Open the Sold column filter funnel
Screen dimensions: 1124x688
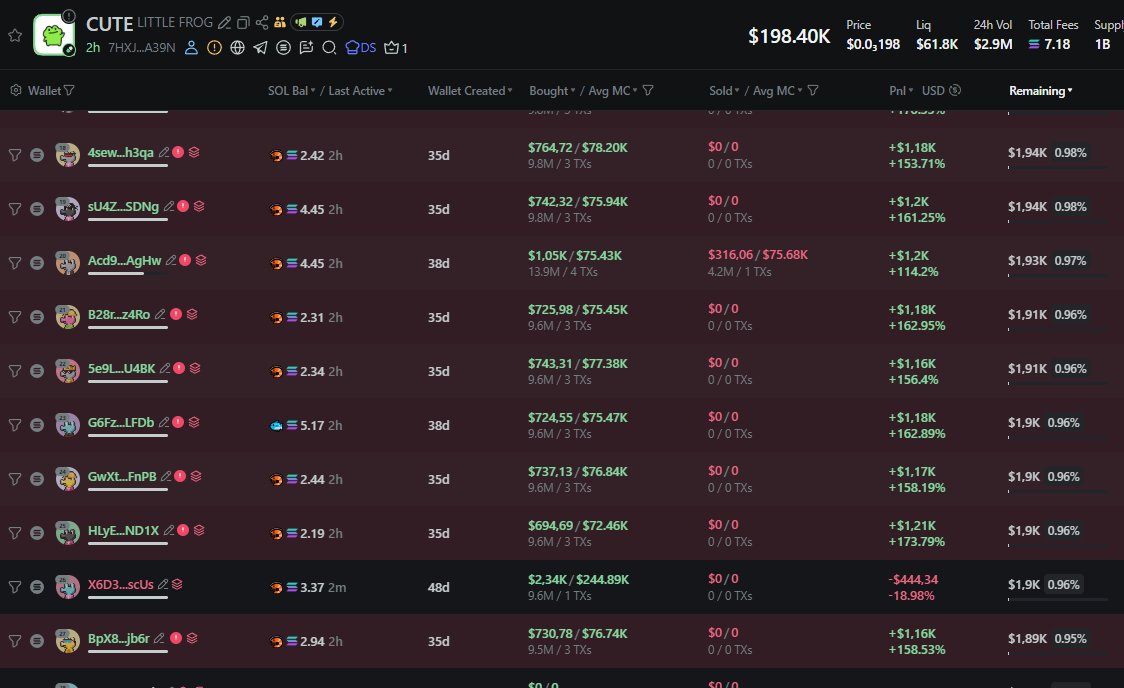coord(813,90)
